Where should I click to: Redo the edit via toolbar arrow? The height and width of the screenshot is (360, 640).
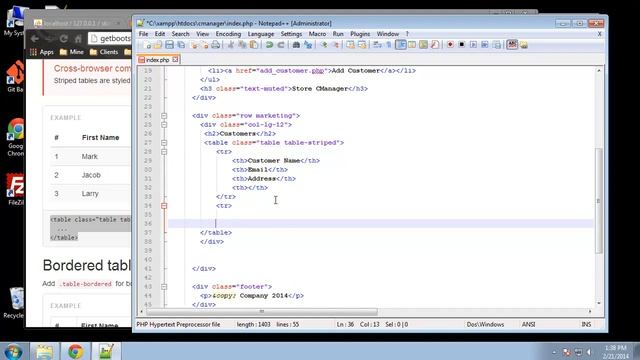pyautogui.click(x=281, y=45)
